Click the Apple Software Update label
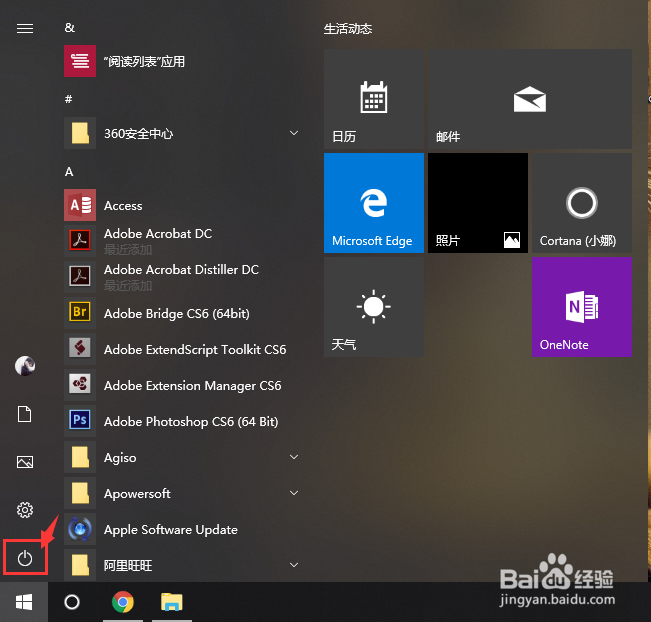 (171, 530)
